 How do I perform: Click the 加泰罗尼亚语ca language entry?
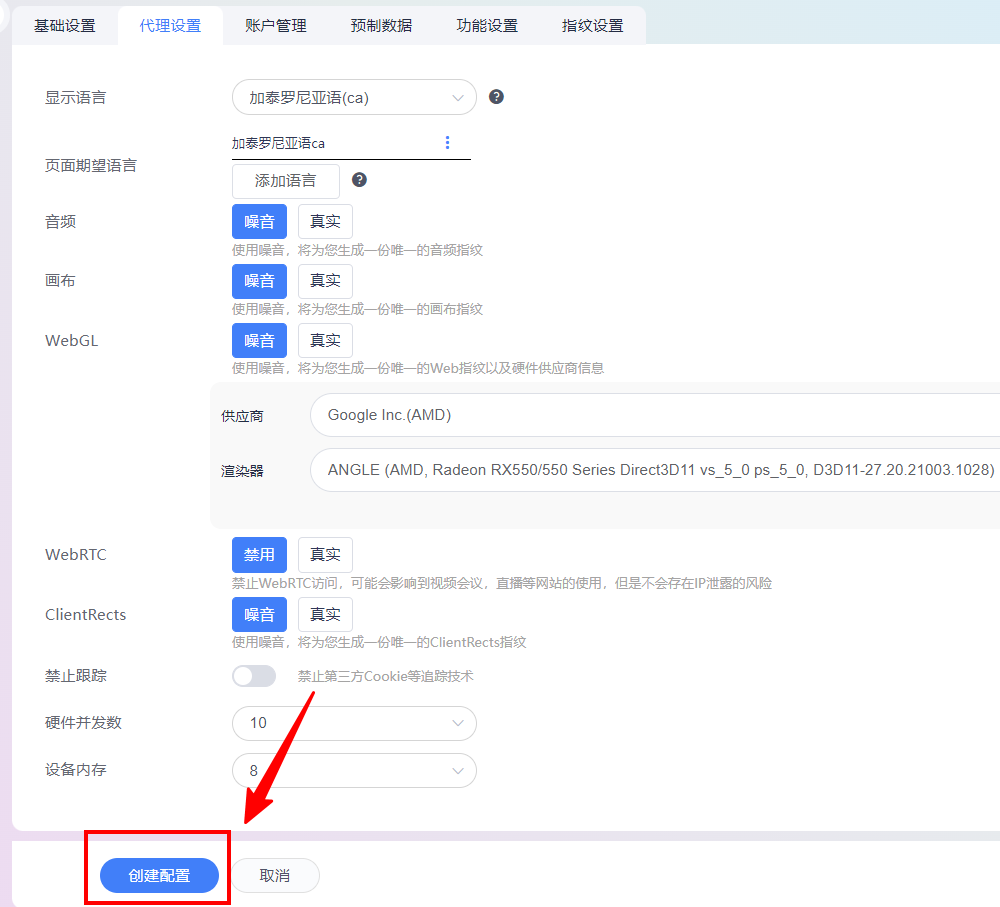pos(278,143)
